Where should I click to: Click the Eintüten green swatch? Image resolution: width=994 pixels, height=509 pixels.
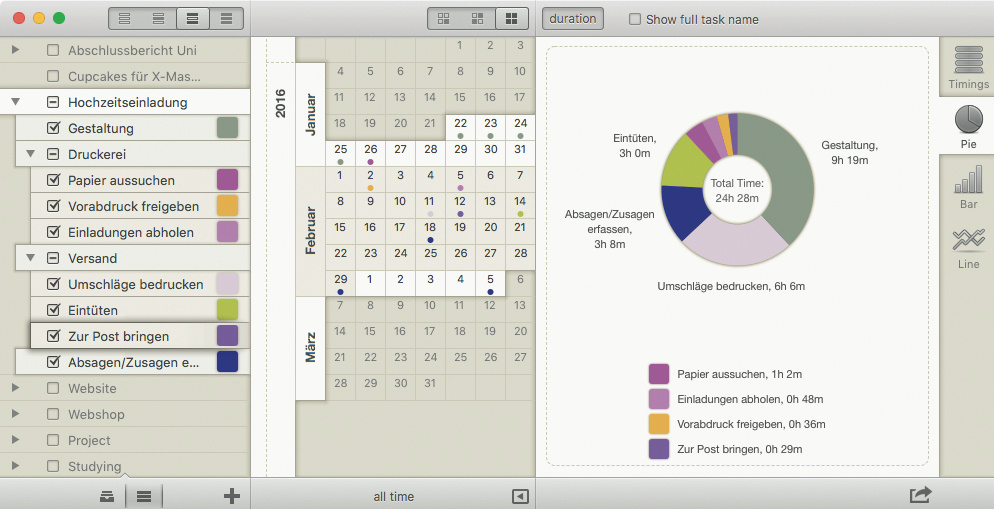228,309
